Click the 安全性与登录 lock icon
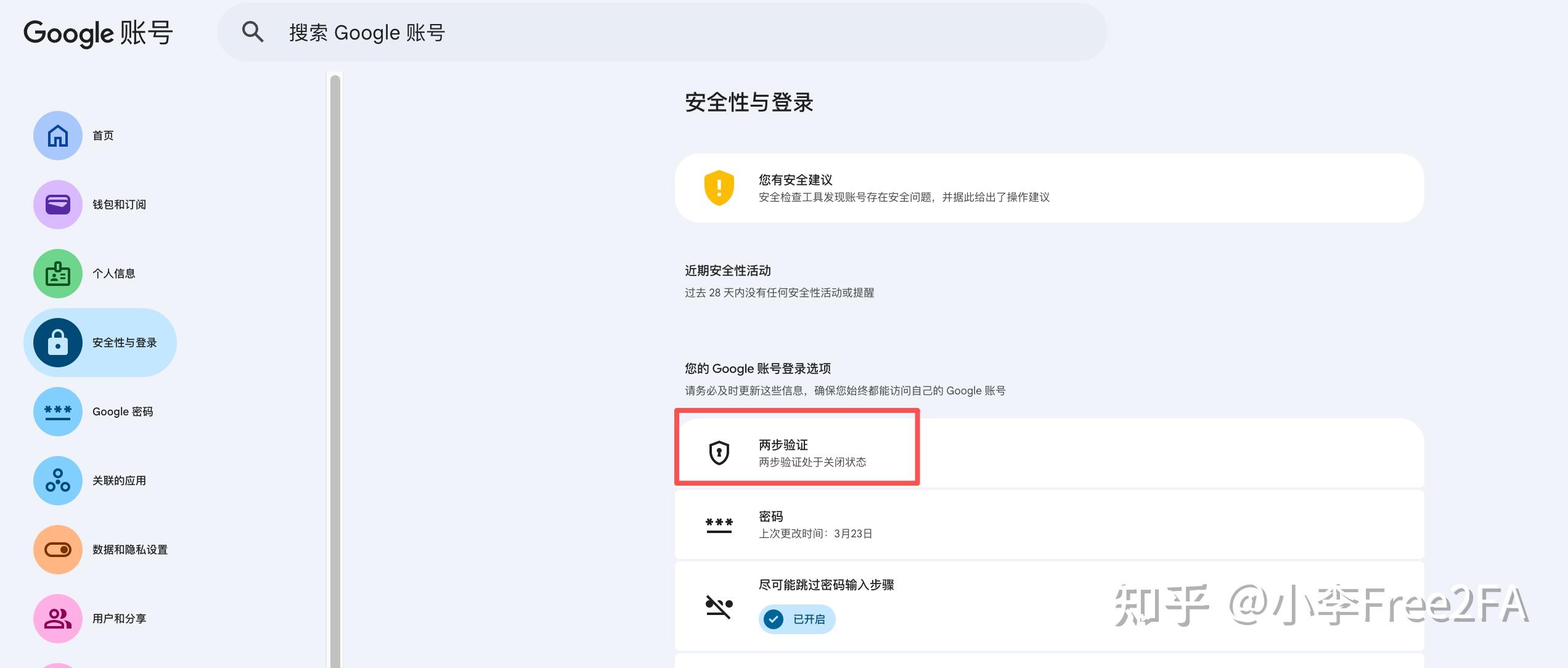Image resolution: width=1568 pixels, height=668 pixels. pyautogui.click(x=58, y=343)
